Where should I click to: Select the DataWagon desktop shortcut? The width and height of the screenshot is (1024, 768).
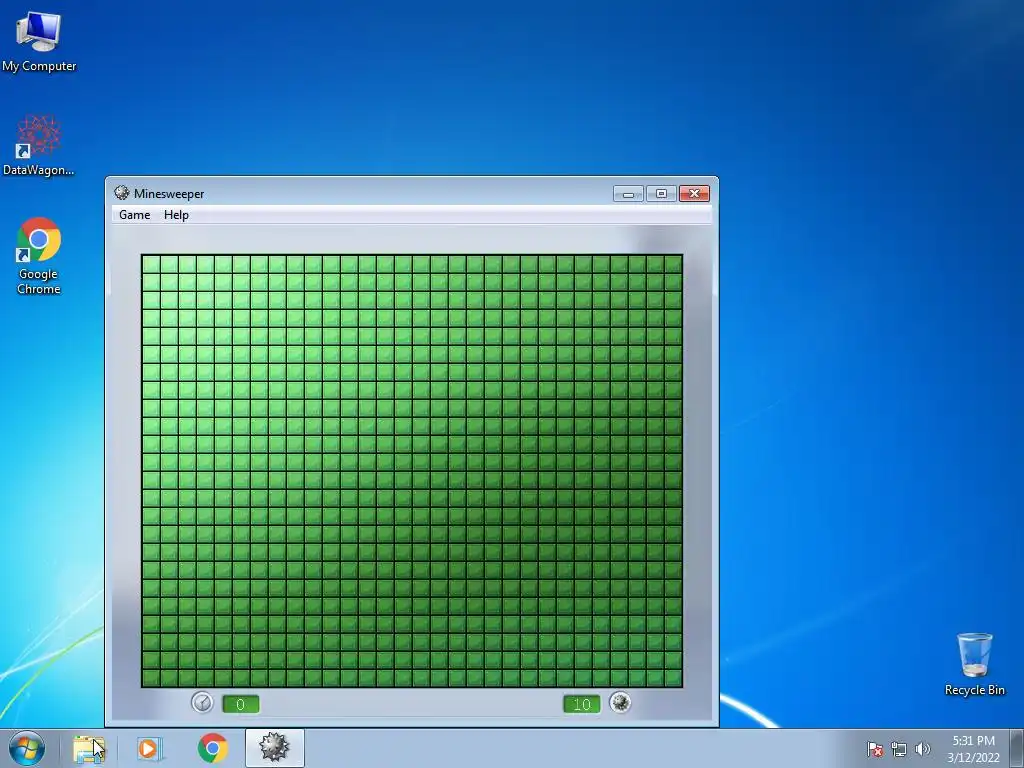tap(39, 146)
